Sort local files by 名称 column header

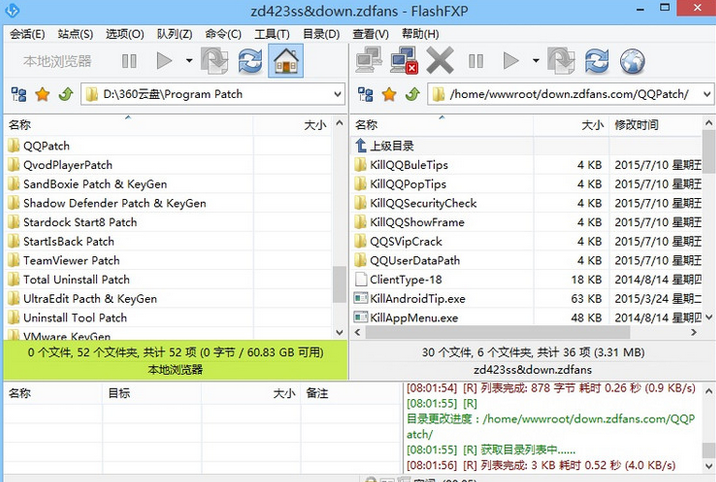click(x=128, y=125)
